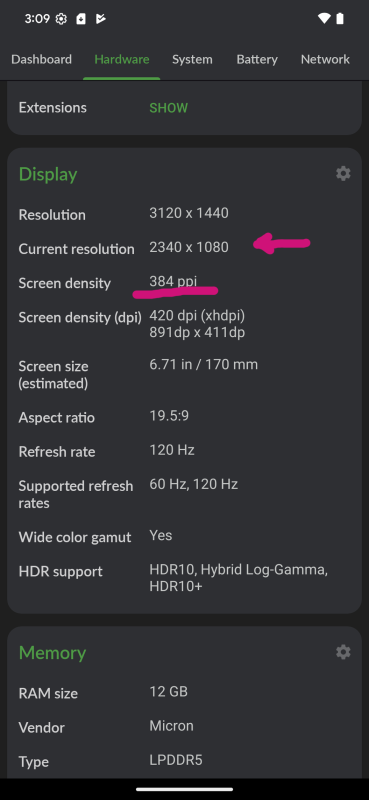
Task: Open the Battery tab
Action: [x=257, y=59]
